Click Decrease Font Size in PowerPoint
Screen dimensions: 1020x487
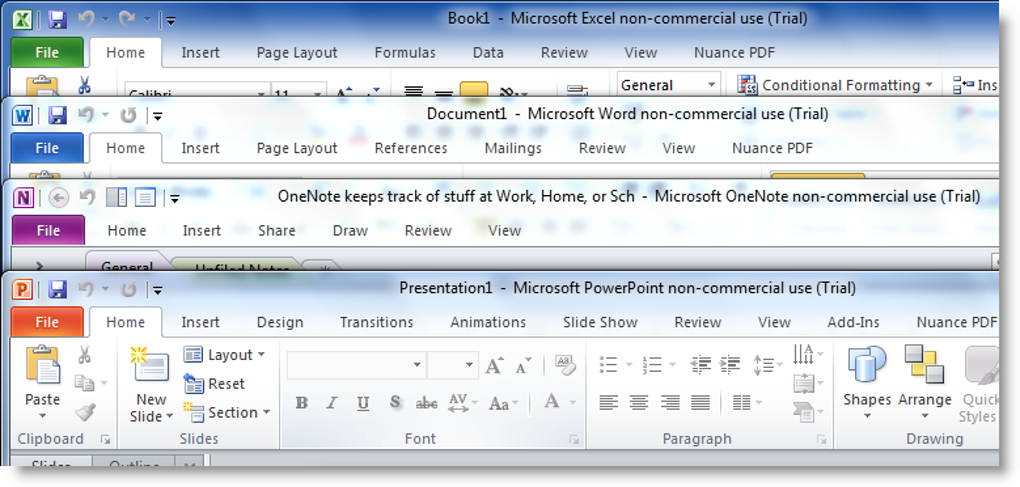[523, 366]
